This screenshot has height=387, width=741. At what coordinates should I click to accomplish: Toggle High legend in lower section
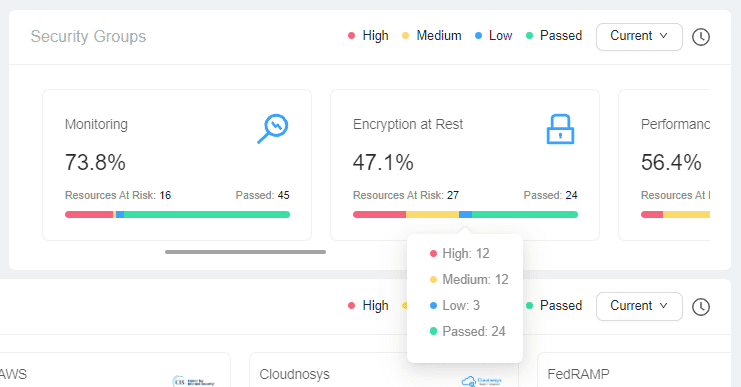coord(368,306)
